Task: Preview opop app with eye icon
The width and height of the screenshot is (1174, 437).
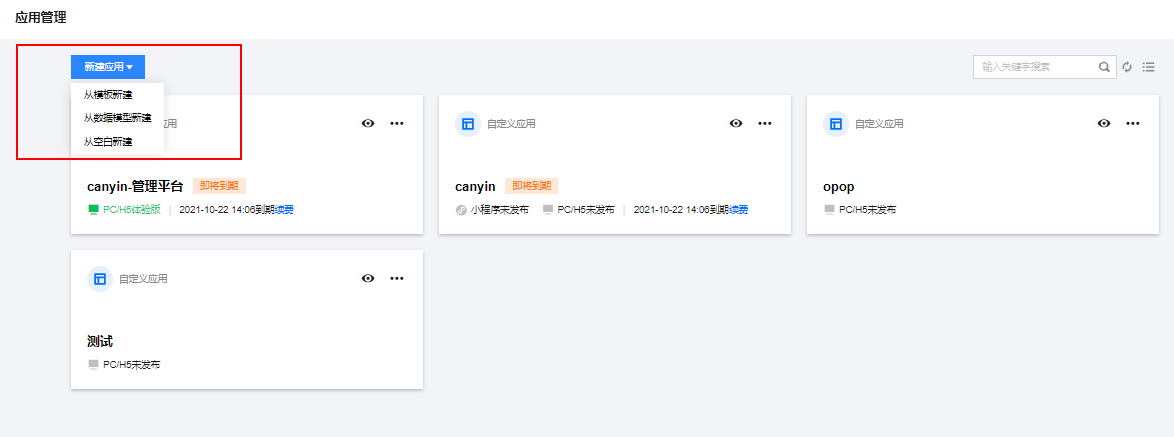Action: point(1104,123)
